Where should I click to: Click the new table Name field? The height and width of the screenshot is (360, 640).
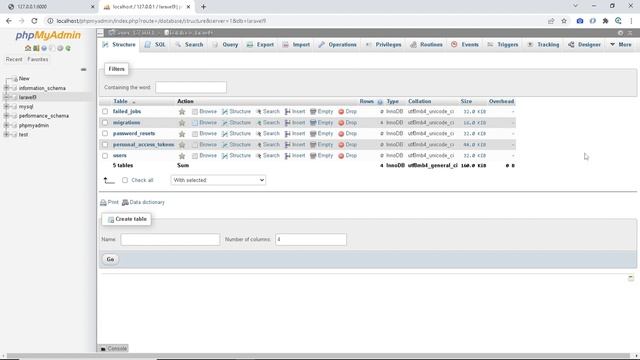point(170,240)
